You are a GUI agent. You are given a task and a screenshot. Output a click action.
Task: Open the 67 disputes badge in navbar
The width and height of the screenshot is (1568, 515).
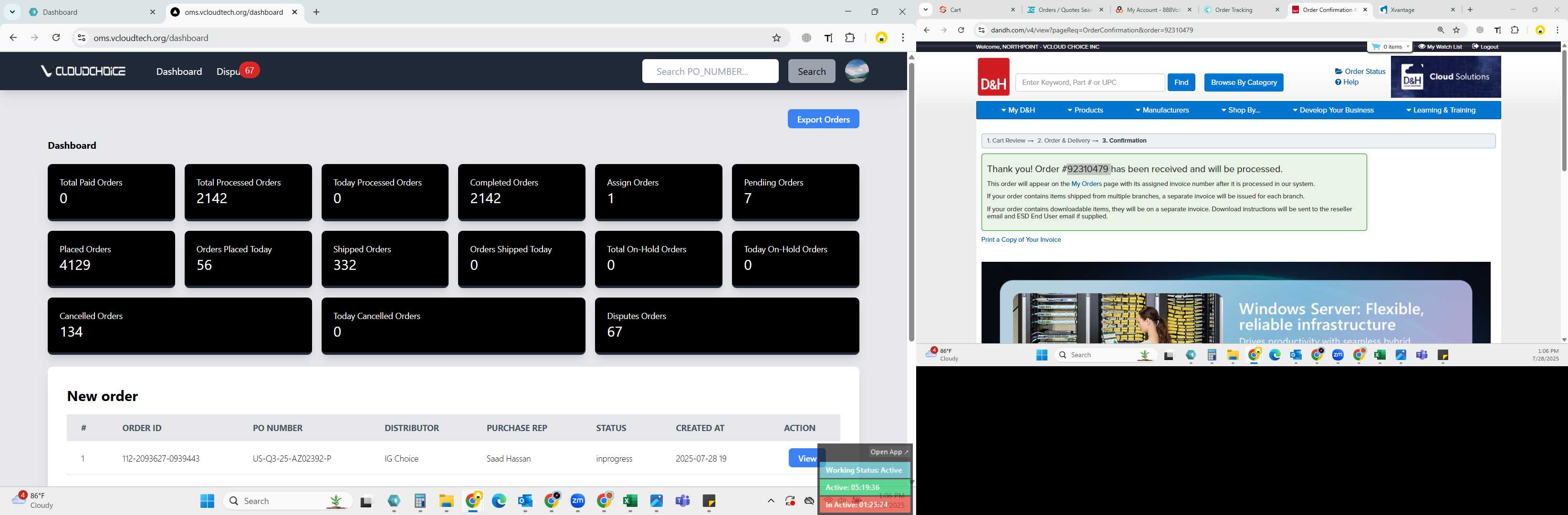tap(249, 71)
